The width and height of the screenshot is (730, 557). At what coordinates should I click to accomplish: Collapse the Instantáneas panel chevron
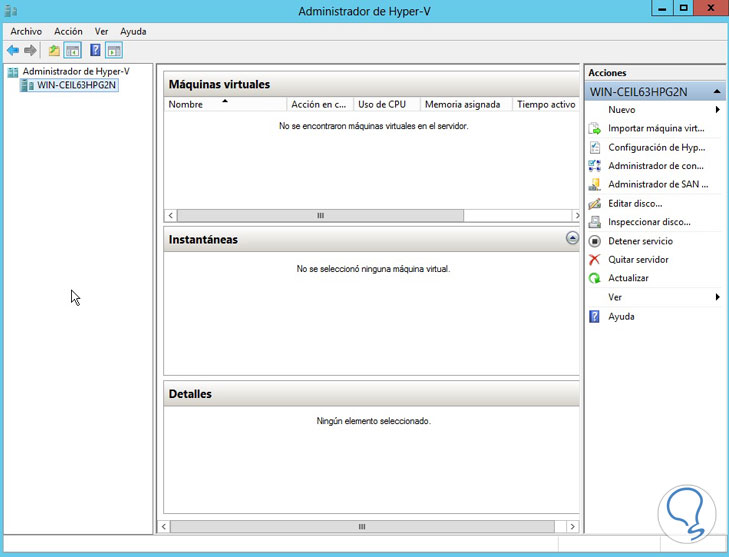click(x=572, y=238)
